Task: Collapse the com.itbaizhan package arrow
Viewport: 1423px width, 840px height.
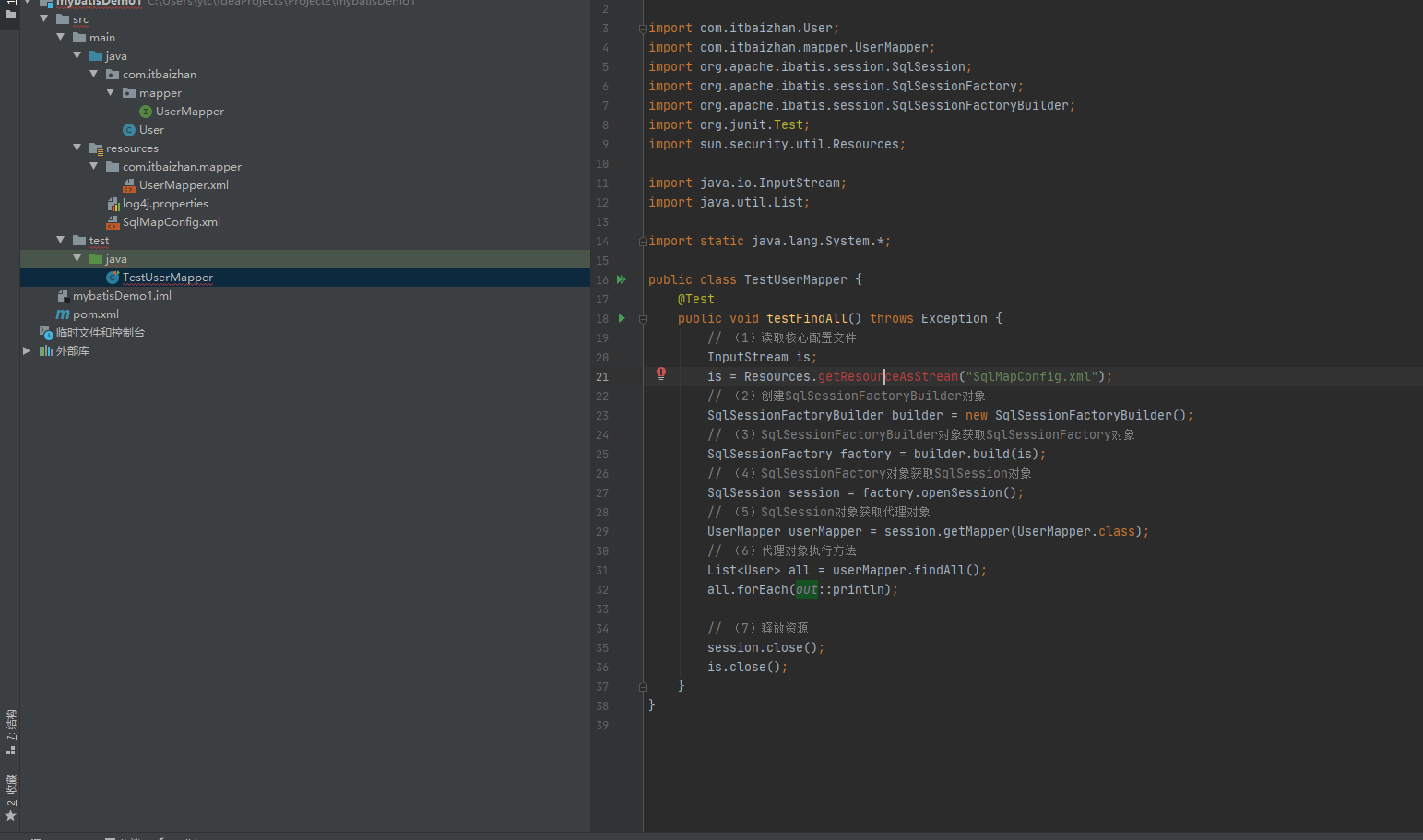Action: [x=93, y=74]
